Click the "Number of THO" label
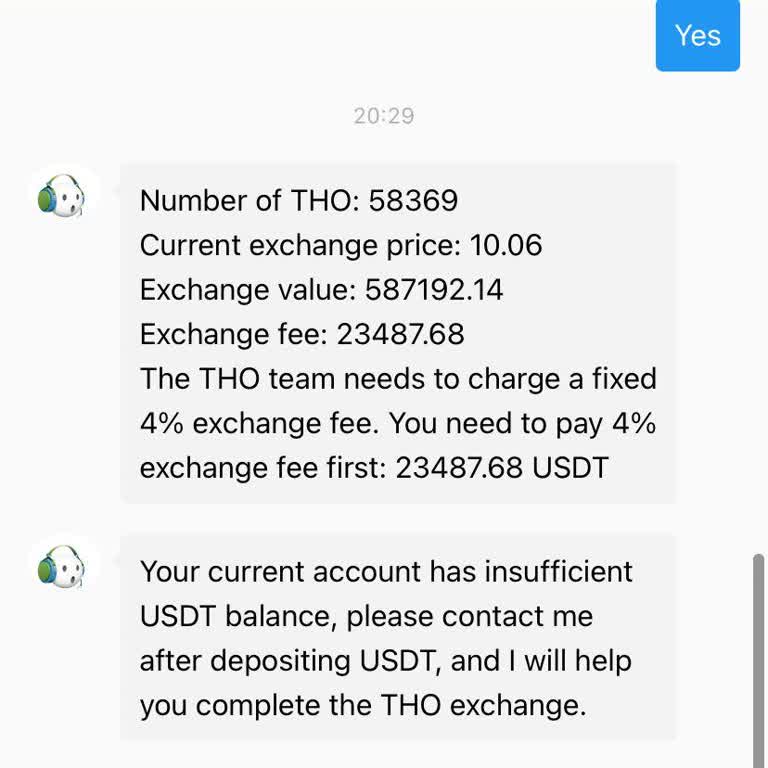768x768 pixels. tap(249, 201)
